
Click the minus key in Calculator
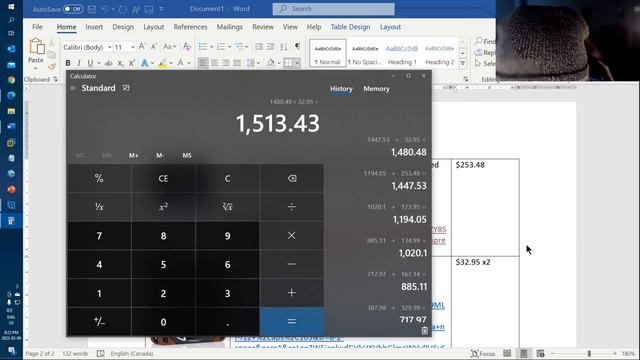point(291,264)
